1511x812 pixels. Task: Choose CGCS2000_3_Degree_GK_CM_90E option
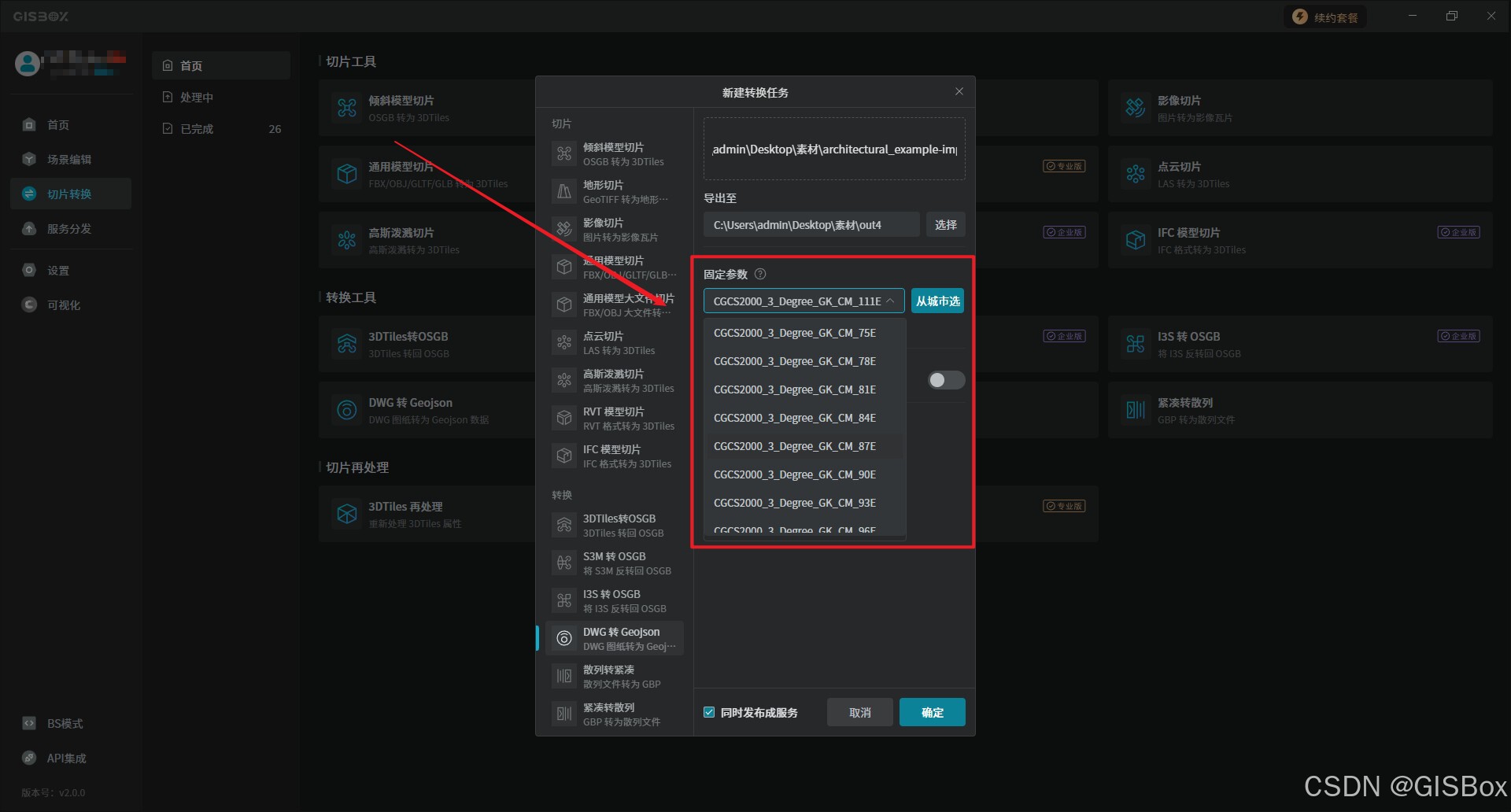tap(804, 474)
